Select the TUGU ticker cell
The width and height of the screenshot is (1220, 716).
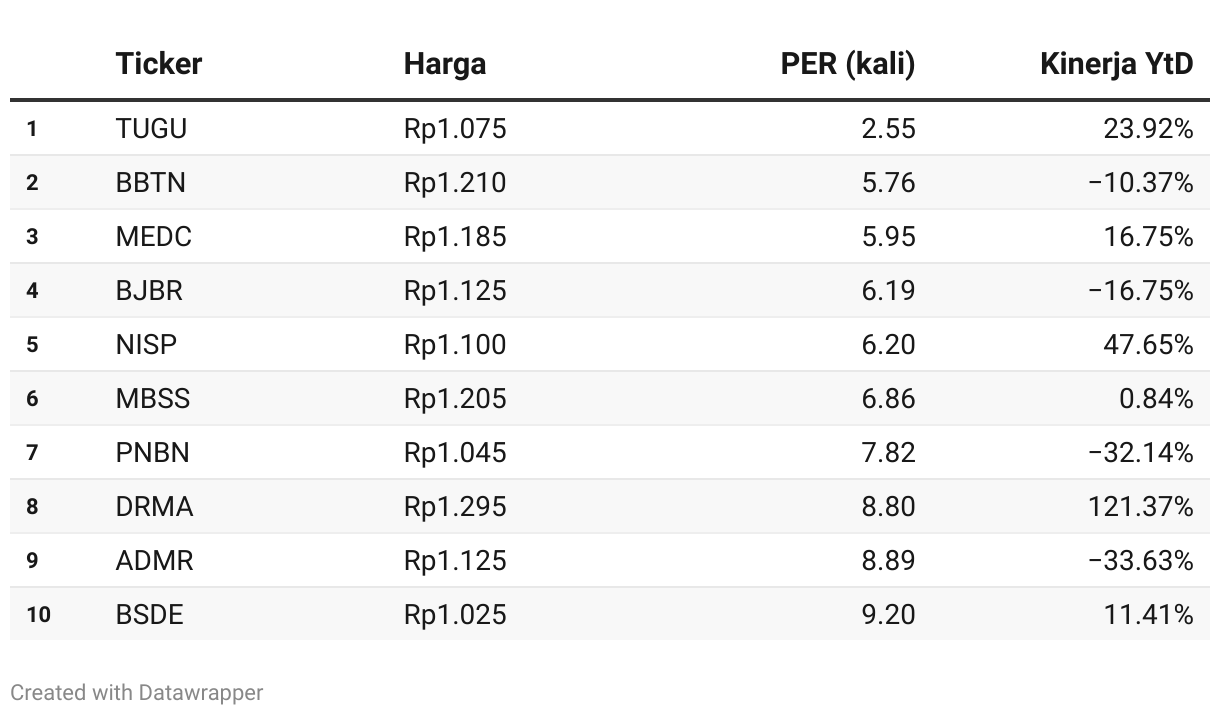click(x=151, y=129)
